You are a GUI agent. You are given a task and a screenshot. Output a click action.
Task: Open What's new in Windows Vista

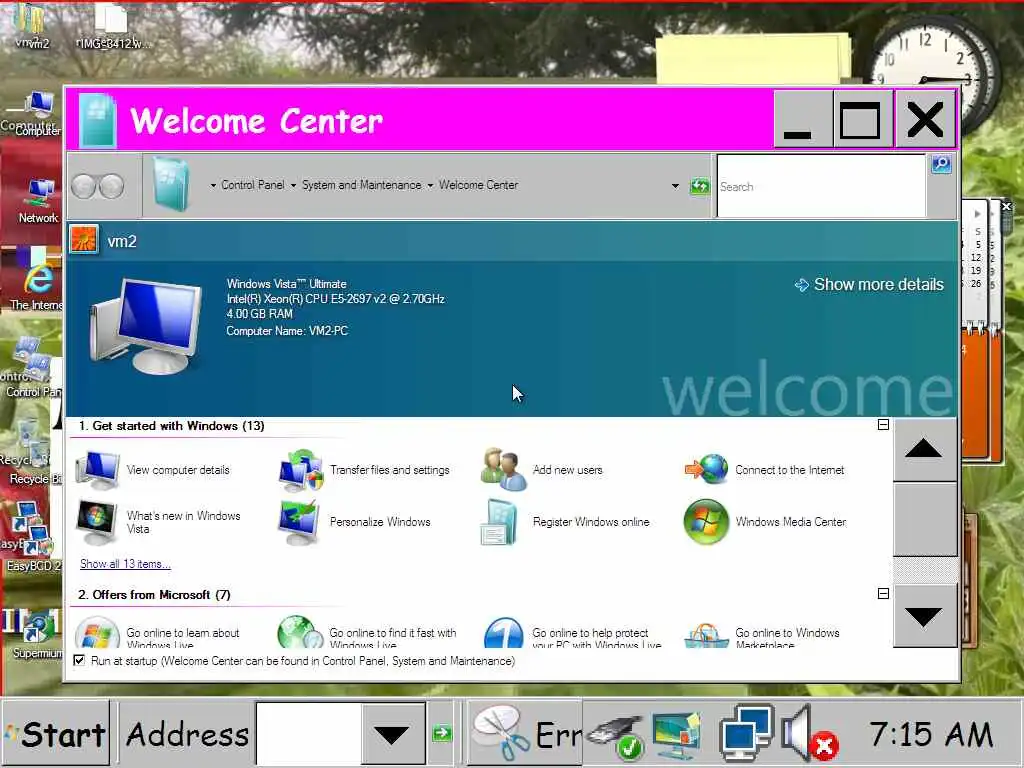[x=159, y=522]
